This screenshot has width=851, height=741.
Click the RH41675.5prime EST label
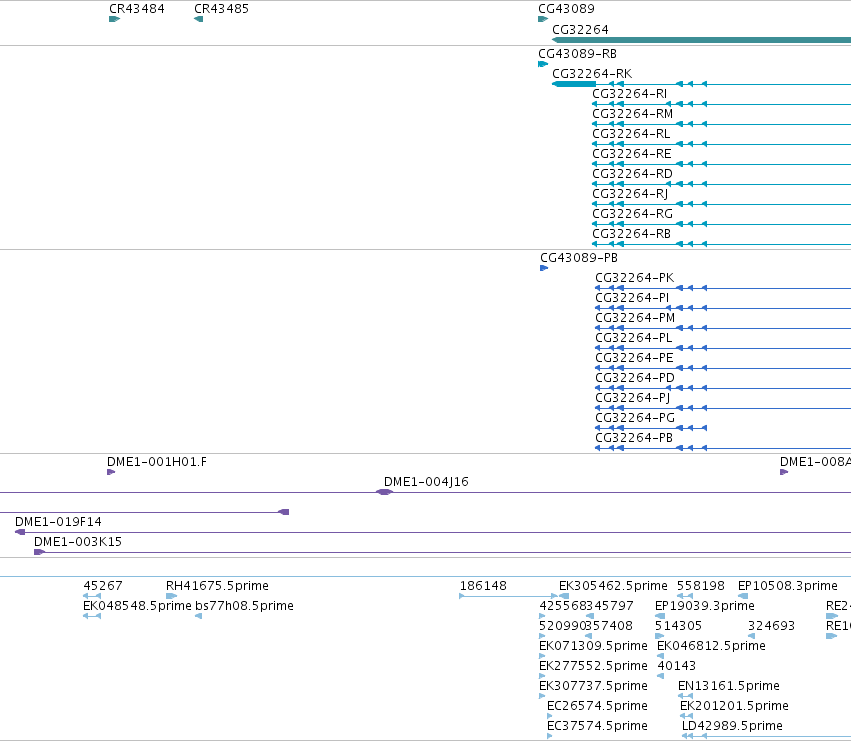point(217,586)
